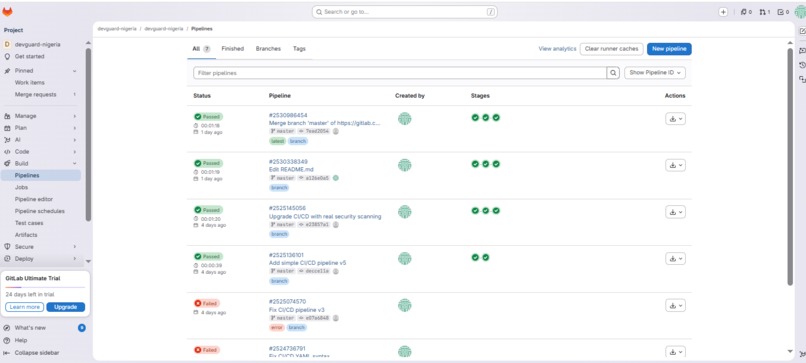This screenshot has height=363, width=806.
Task: Click creator avatar for pipeline #2525136101
Action: [x=405, y=258]
